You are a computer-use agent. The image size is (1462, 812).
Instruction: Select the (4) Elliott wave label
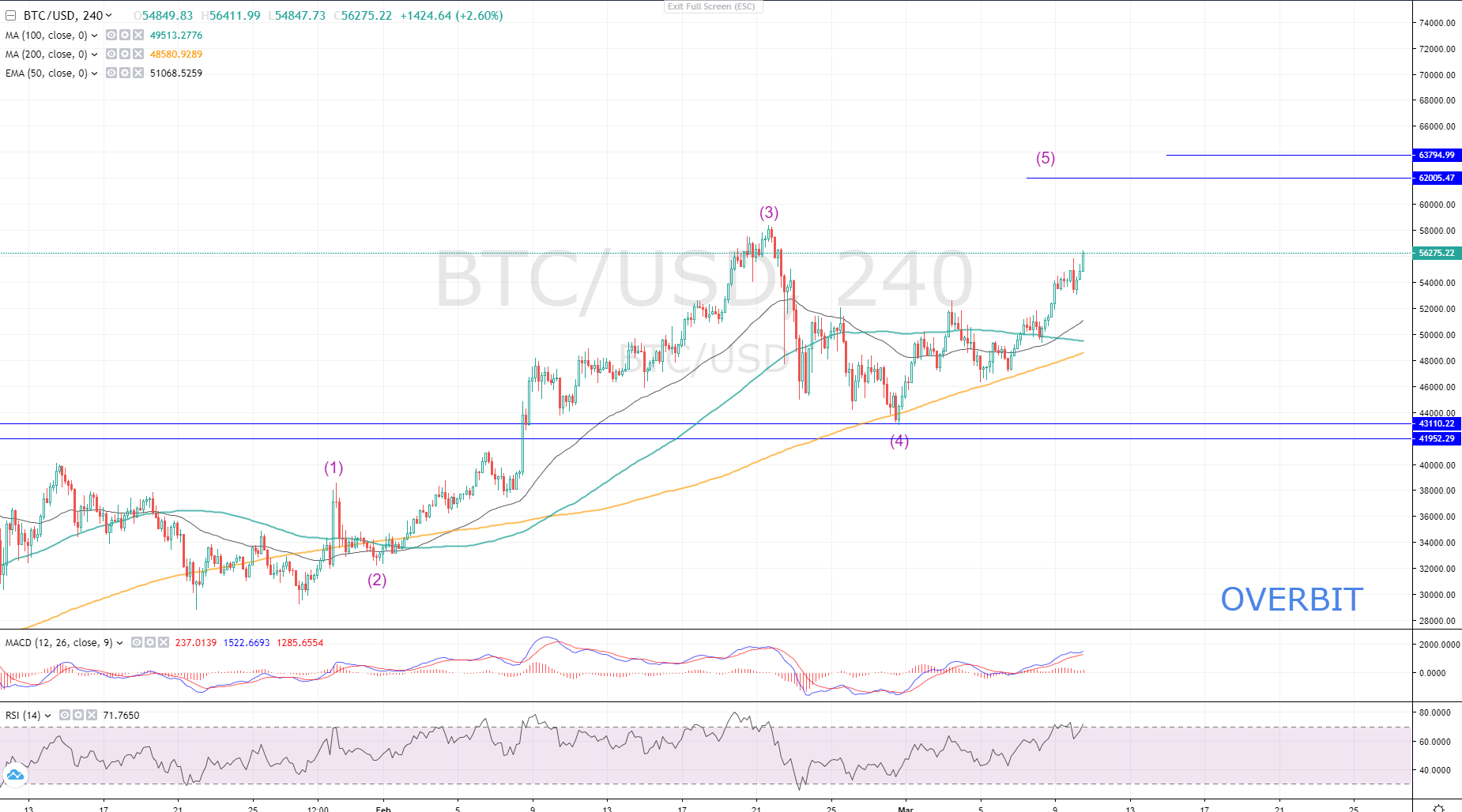coord(899,442)
